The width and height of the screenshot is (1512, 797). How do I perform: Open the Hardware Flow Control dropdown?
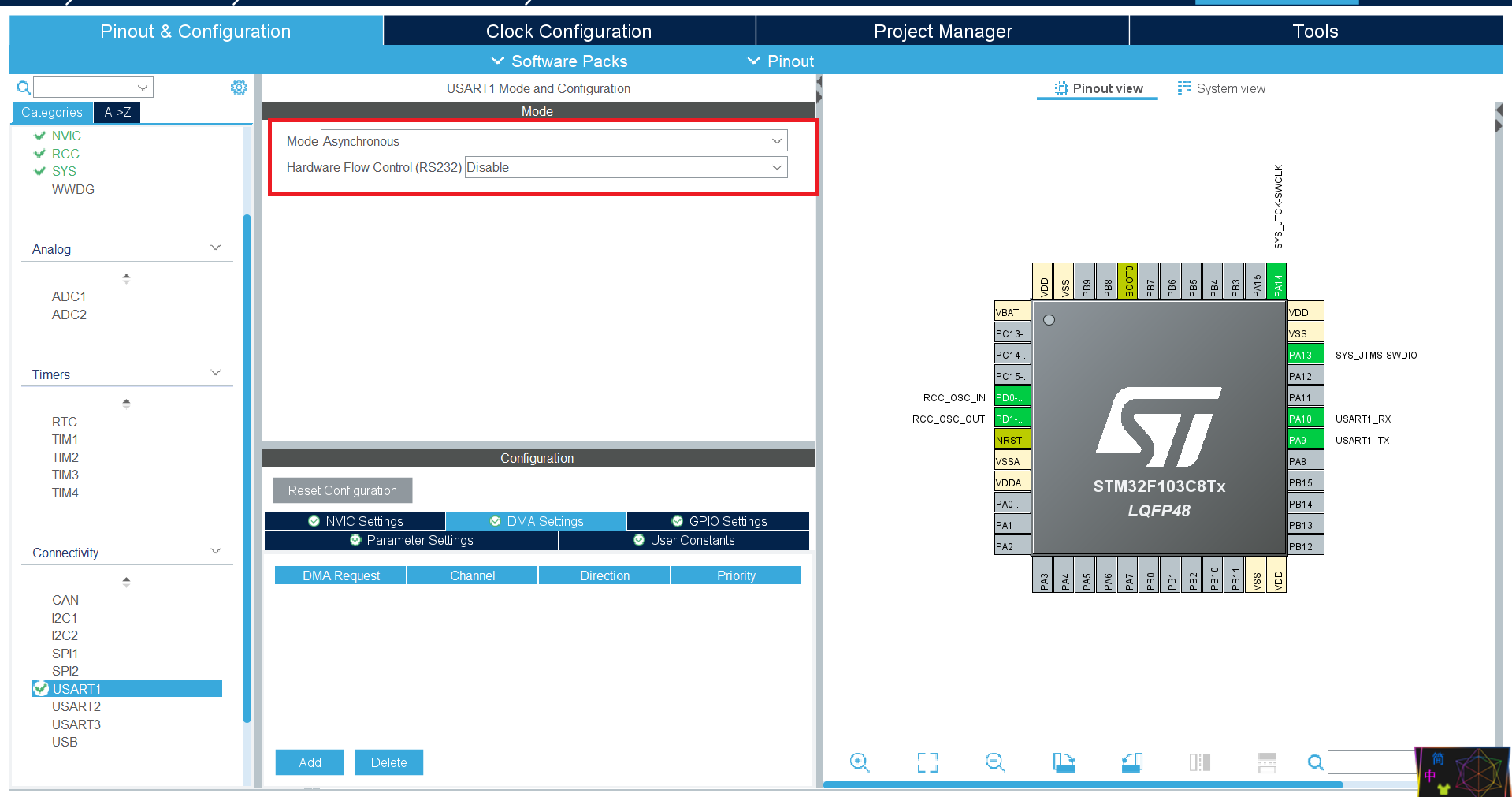tap(626, 167)
